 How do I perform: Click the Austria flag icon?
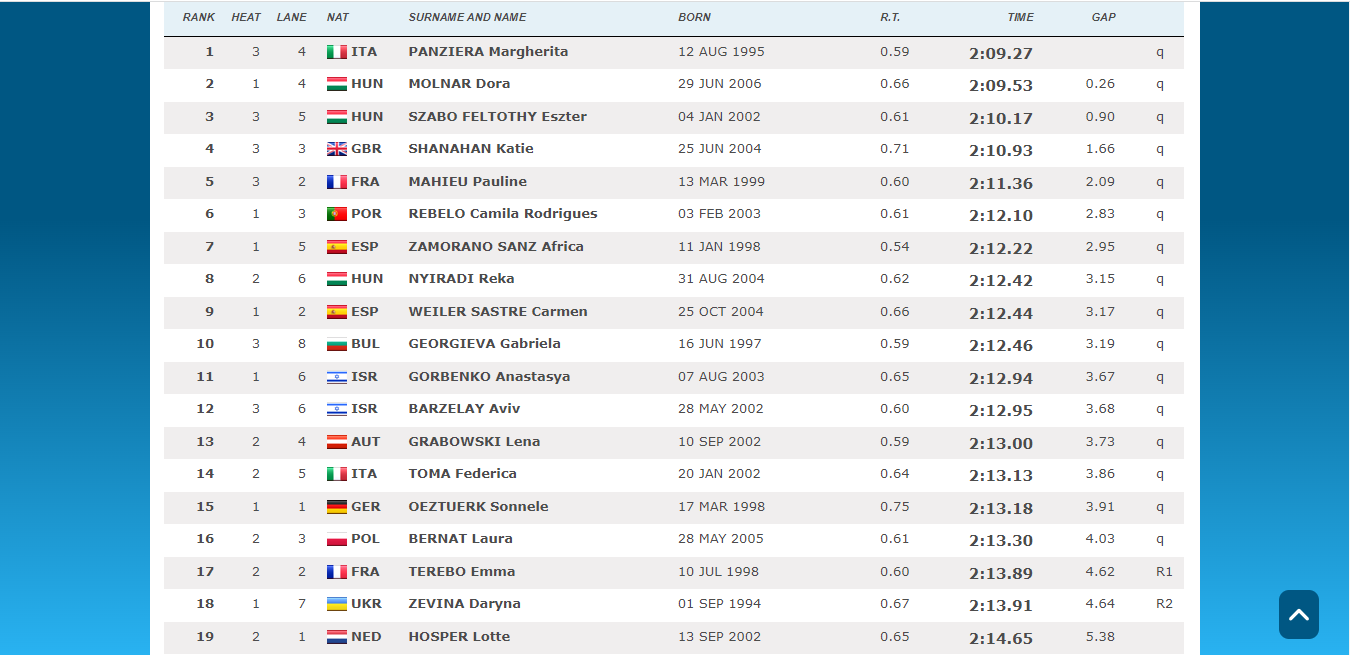337,442
